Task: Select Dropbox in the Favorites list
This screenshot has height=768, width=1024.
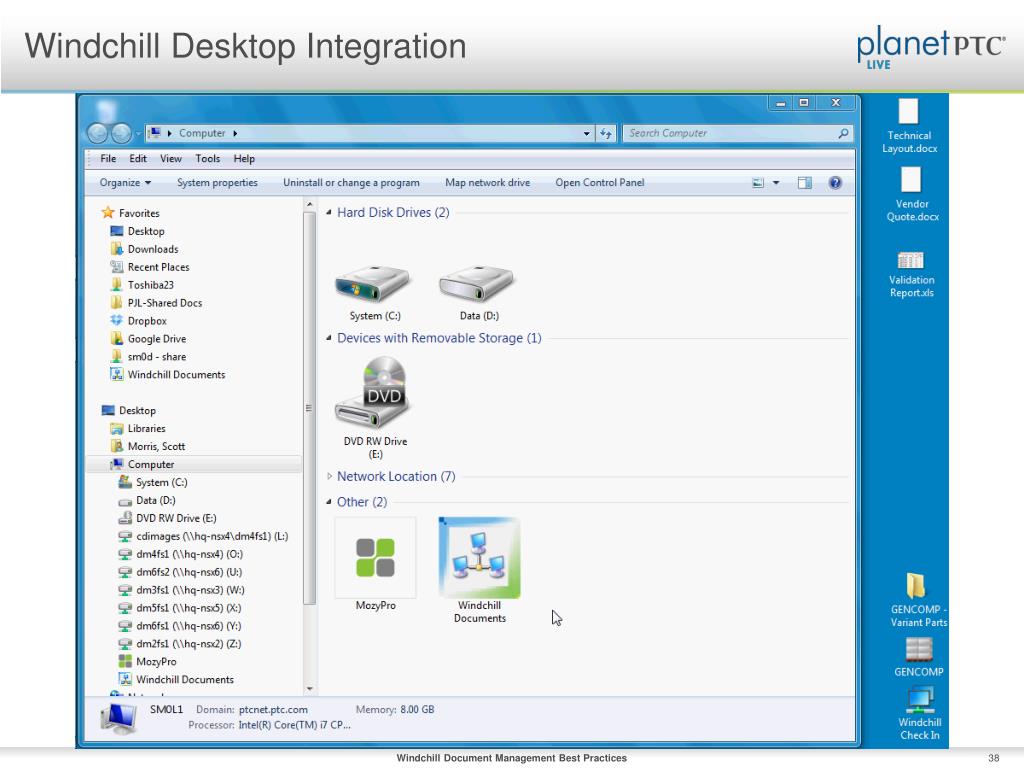Action: point(138,321)
